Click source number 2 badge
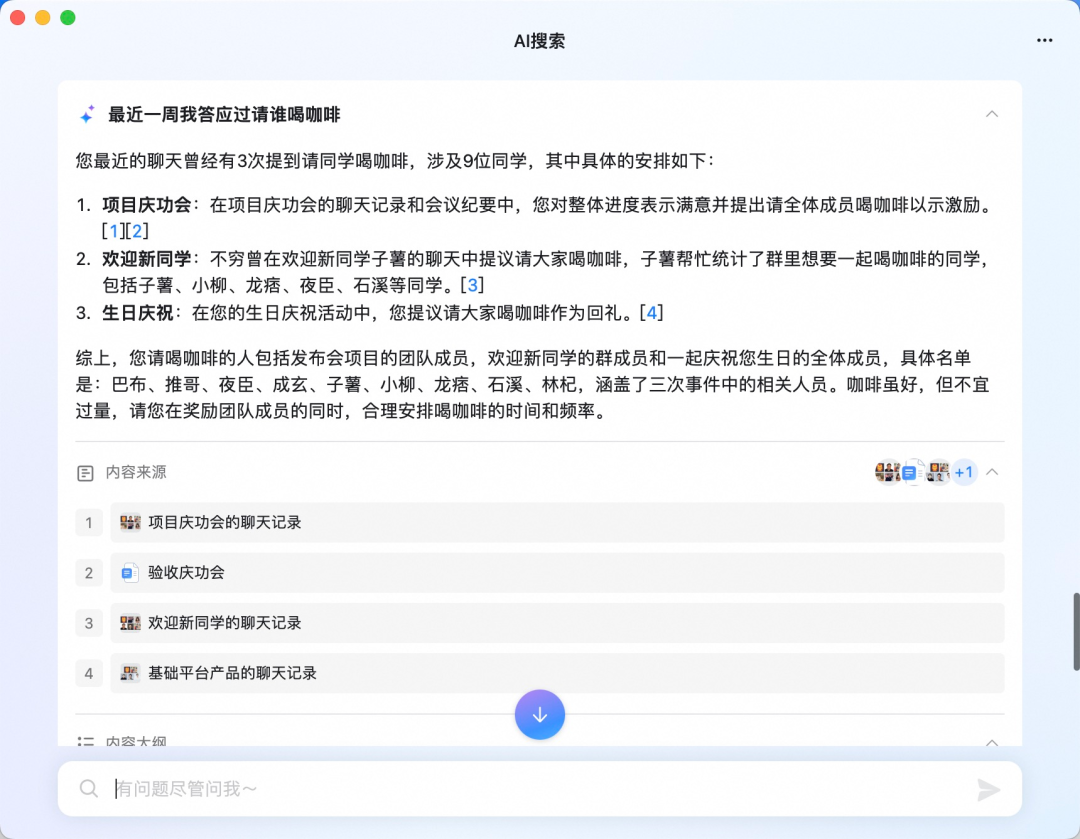 click(89, 572)
